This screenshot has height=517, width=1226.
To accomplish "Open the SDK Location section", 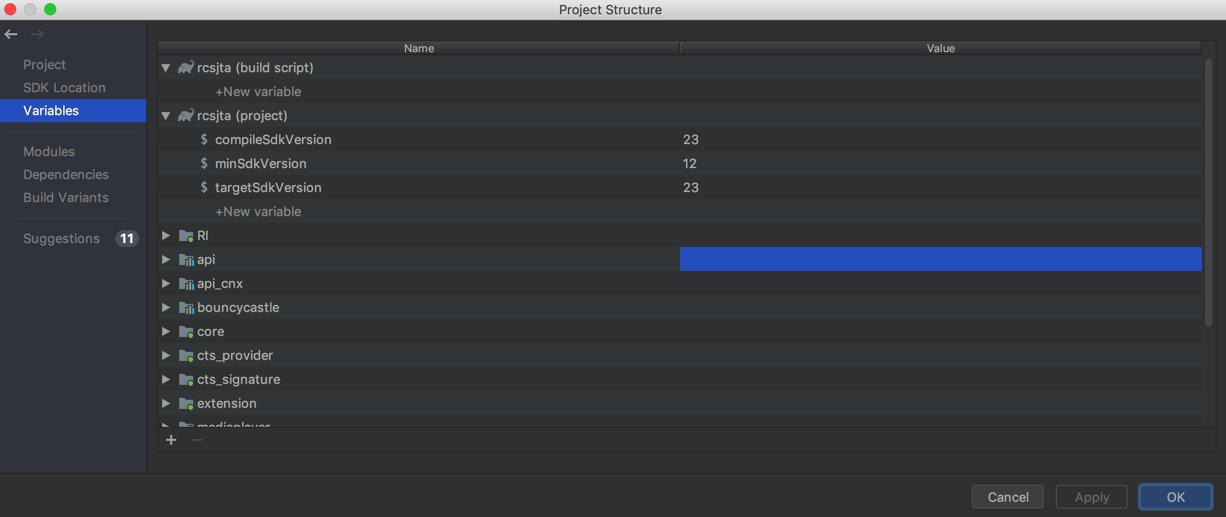I will 64,87.
